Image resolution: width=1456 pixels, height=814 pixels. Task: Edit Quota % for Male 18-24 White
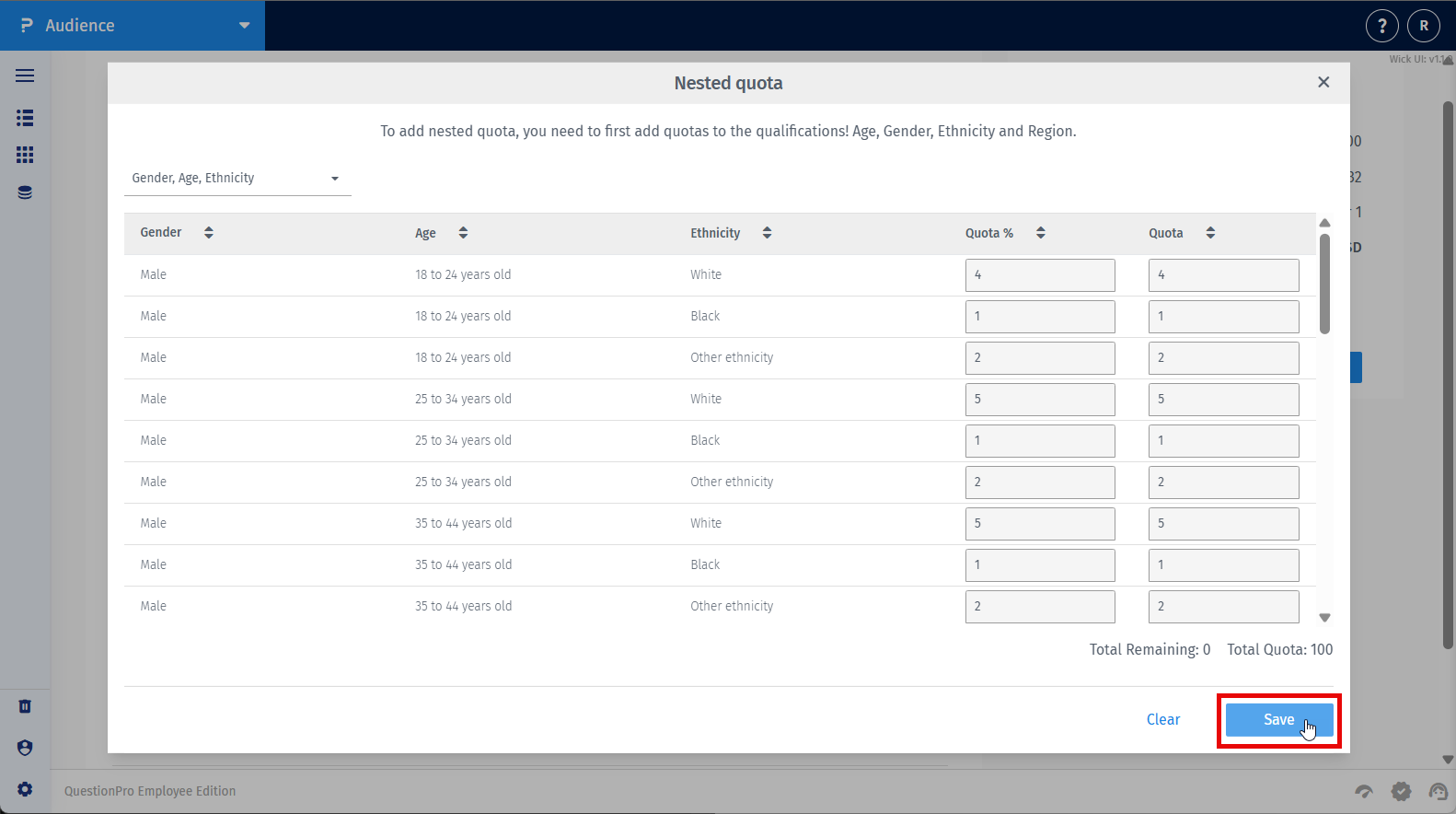coord(1040,275)
